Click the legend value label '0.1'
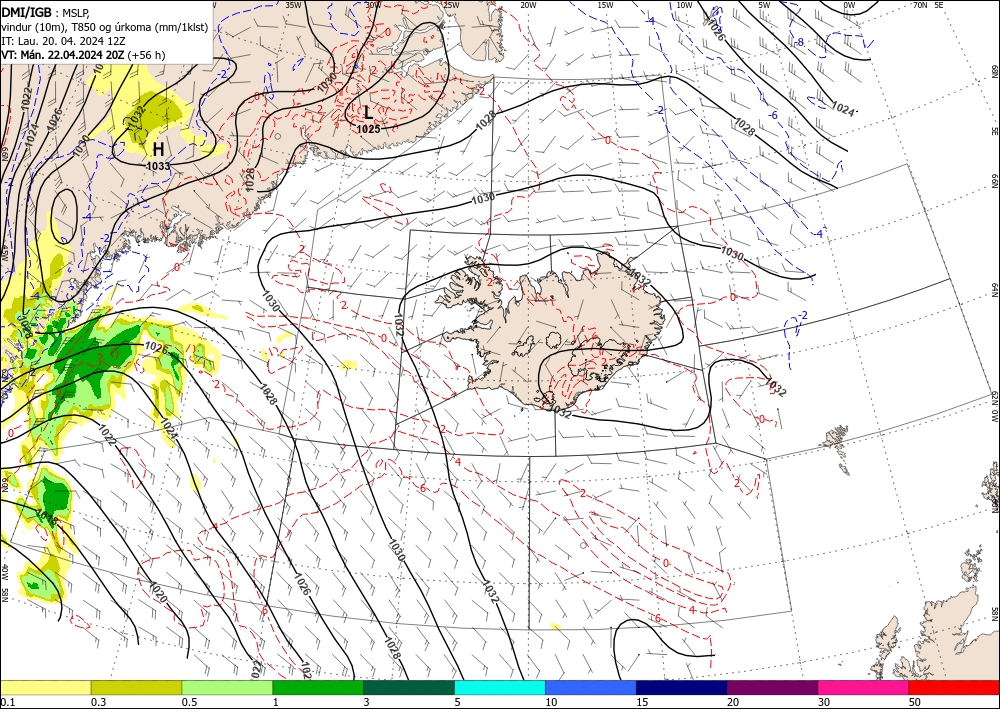1000x709 pixels. coord(8,702)
